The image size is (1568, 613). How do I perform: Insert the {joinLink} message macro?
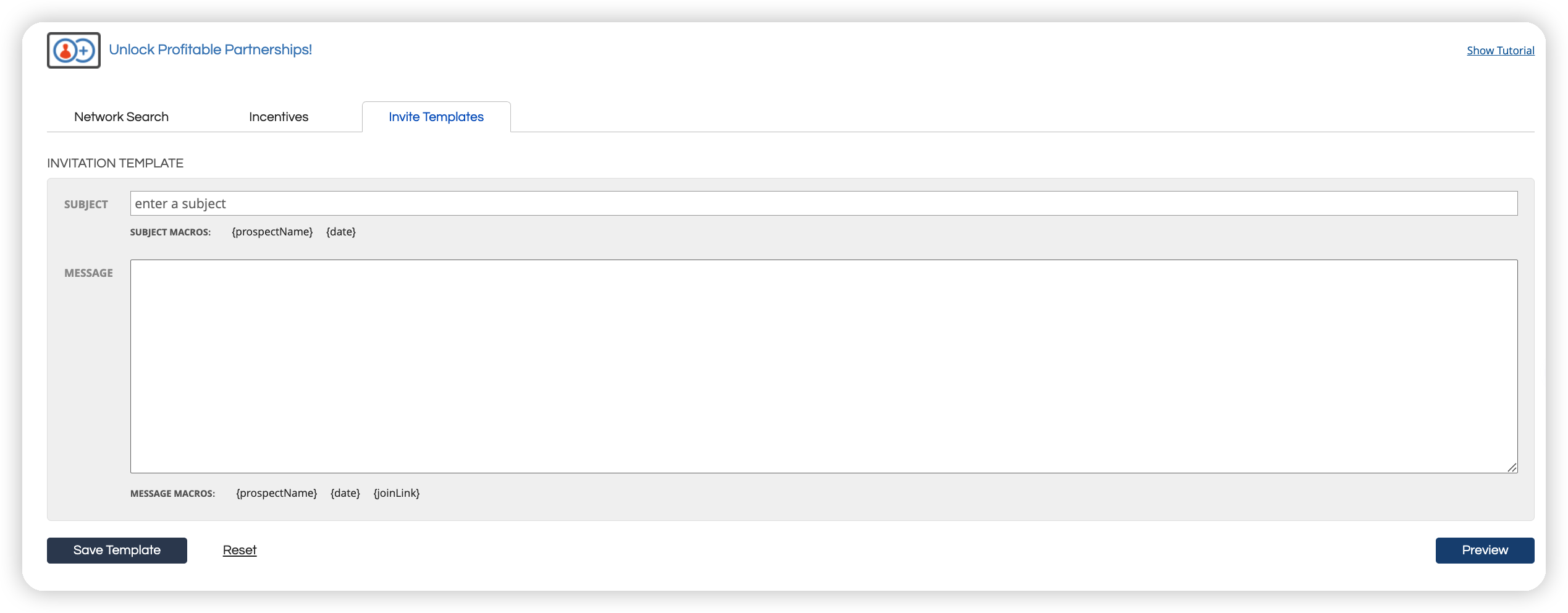coord(397,493)
